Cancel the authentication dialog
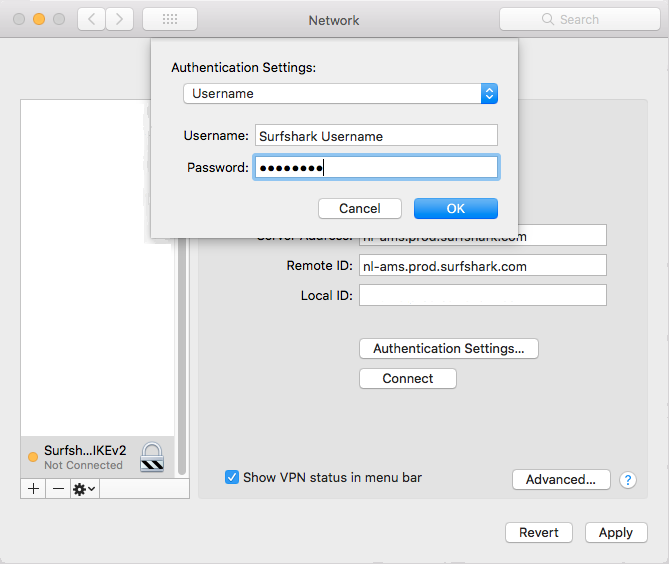The width and height of the screenshot is (669, 564). pyautogui.click(x=360, y=209)
